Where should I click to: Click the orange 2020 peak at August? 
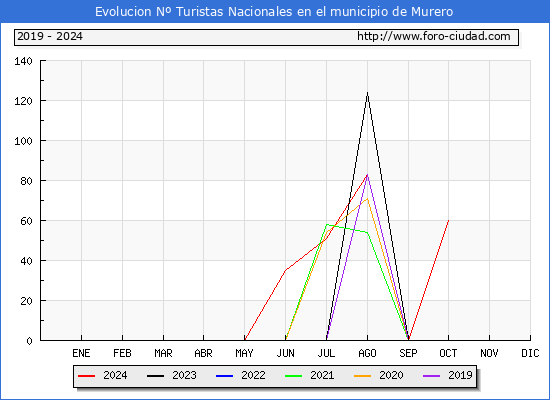[367, 199]
